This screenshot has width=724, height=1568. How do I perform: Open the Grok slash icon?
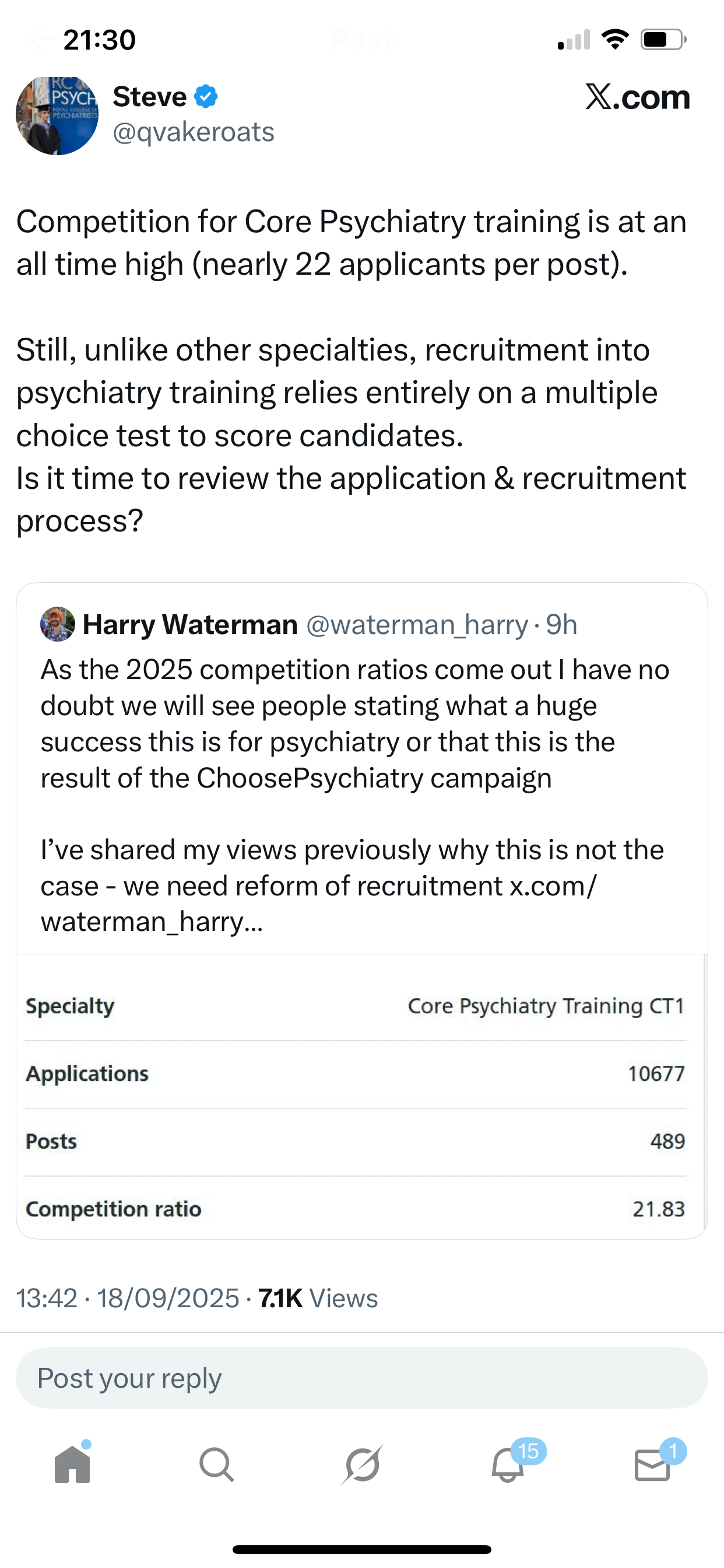tap(362, 1465)
